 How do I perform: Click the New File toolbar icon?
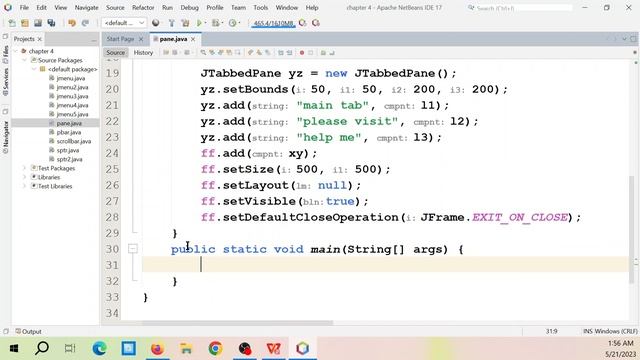point(12,23)
